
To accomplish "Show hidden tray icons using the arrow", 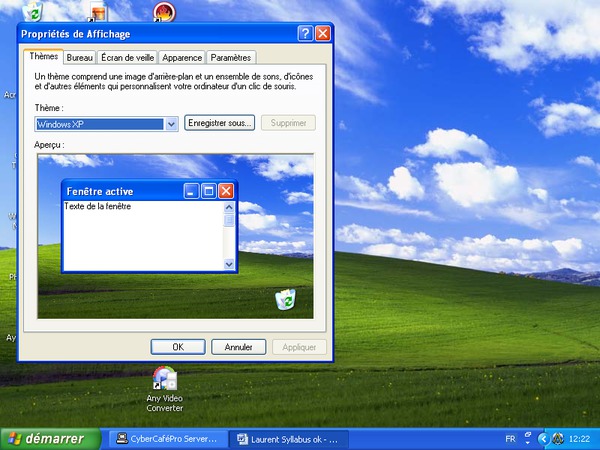I will pos(543,439).
